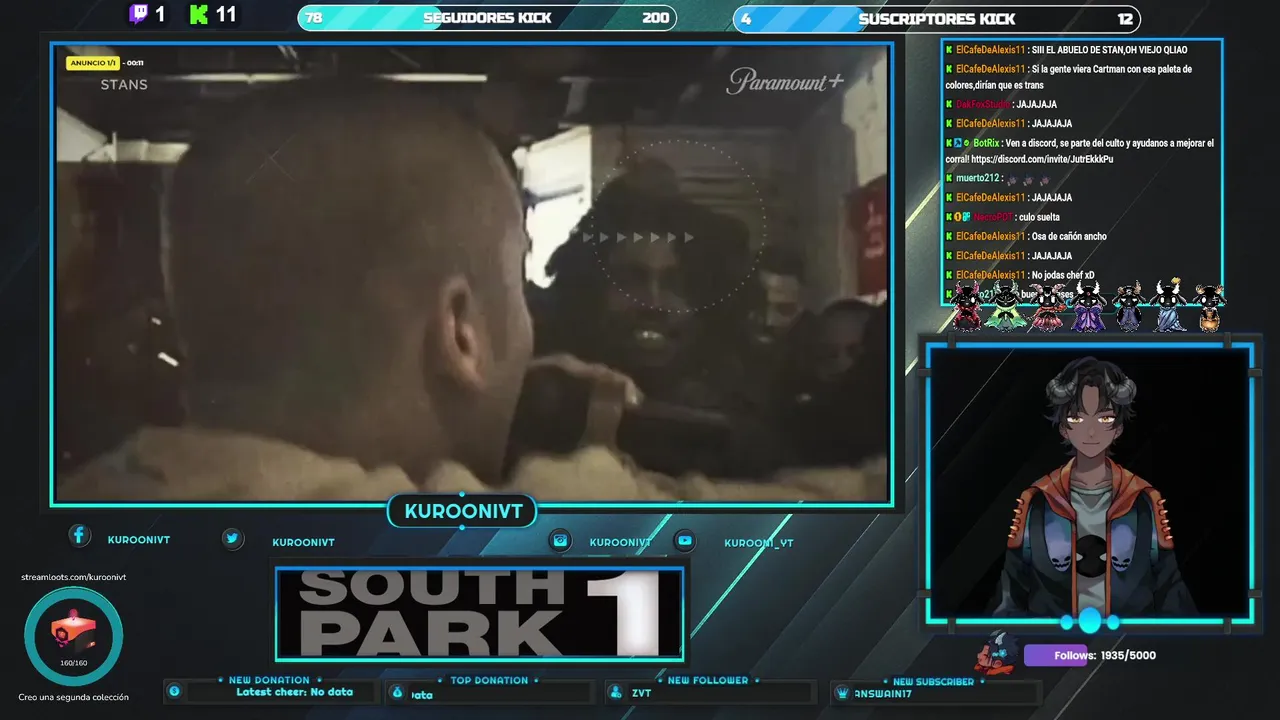
Task: Click the new follower name ZVT
Action: point(641,693)
